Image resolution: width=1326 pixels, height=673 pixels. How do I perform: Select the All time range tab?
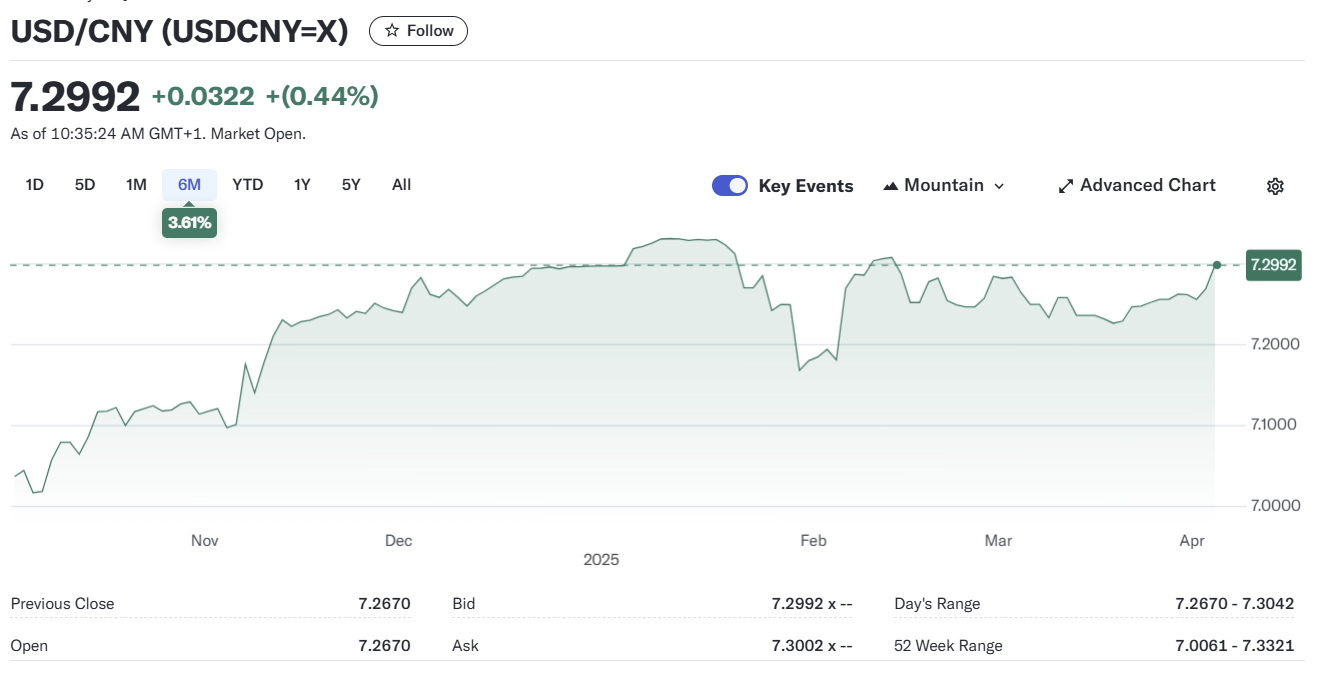coord(401,185)
